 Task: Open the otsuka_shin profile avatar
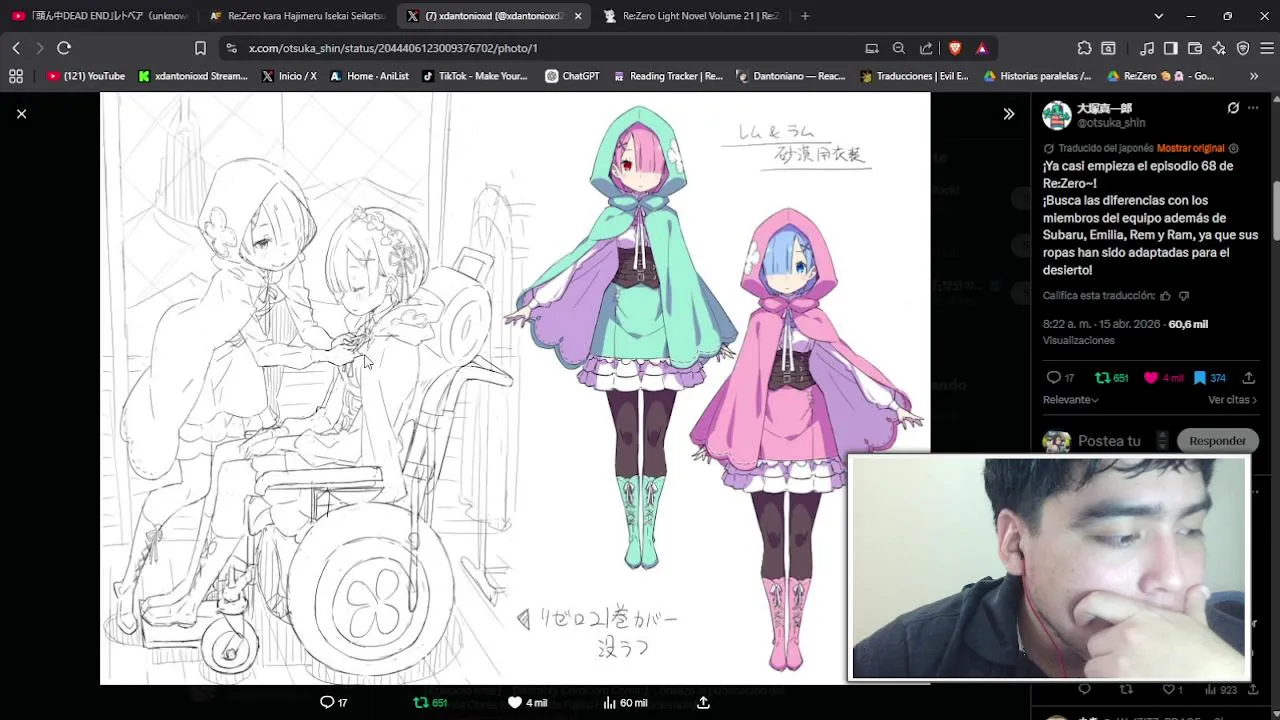pyautogui.click(x=1057, y=116)
